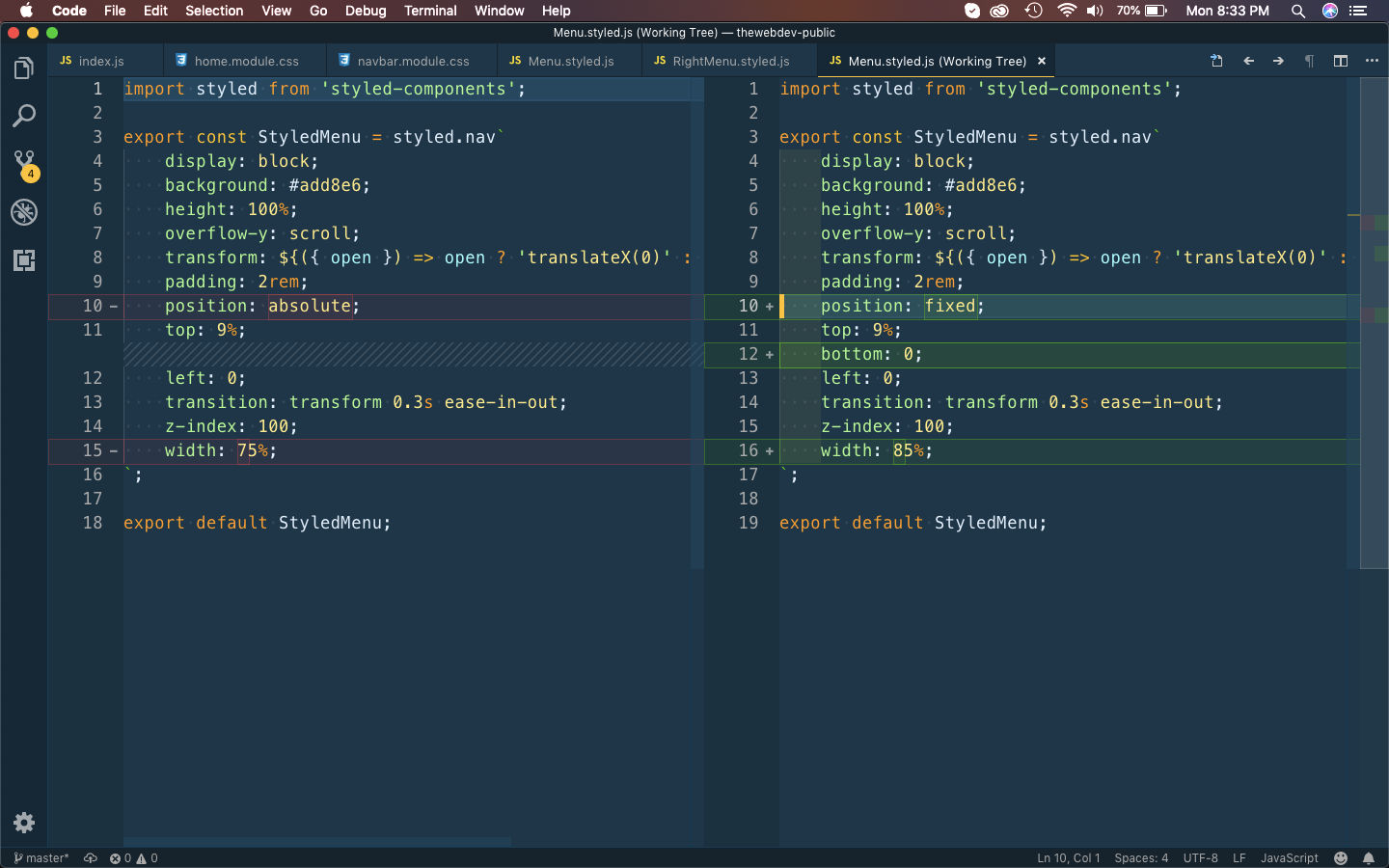This screenshot has height=868, width=1389.
Task: Click the checkmark app icon in menu bar
Action: pyautogui.click(x=972, y=11)
